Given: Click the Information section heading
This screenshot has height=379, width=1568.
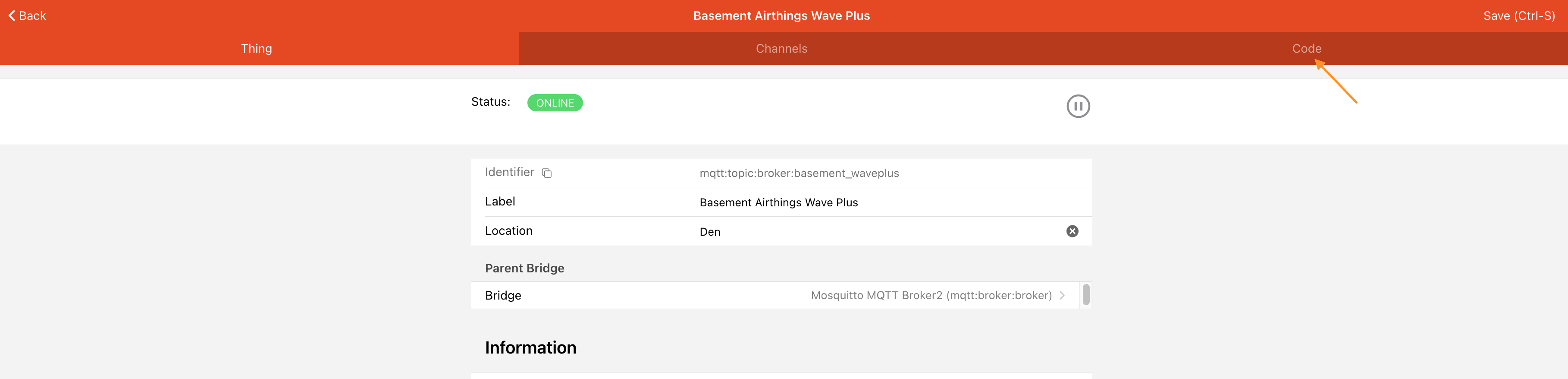Looking at the screenshot, I should [x=530, y=347].
